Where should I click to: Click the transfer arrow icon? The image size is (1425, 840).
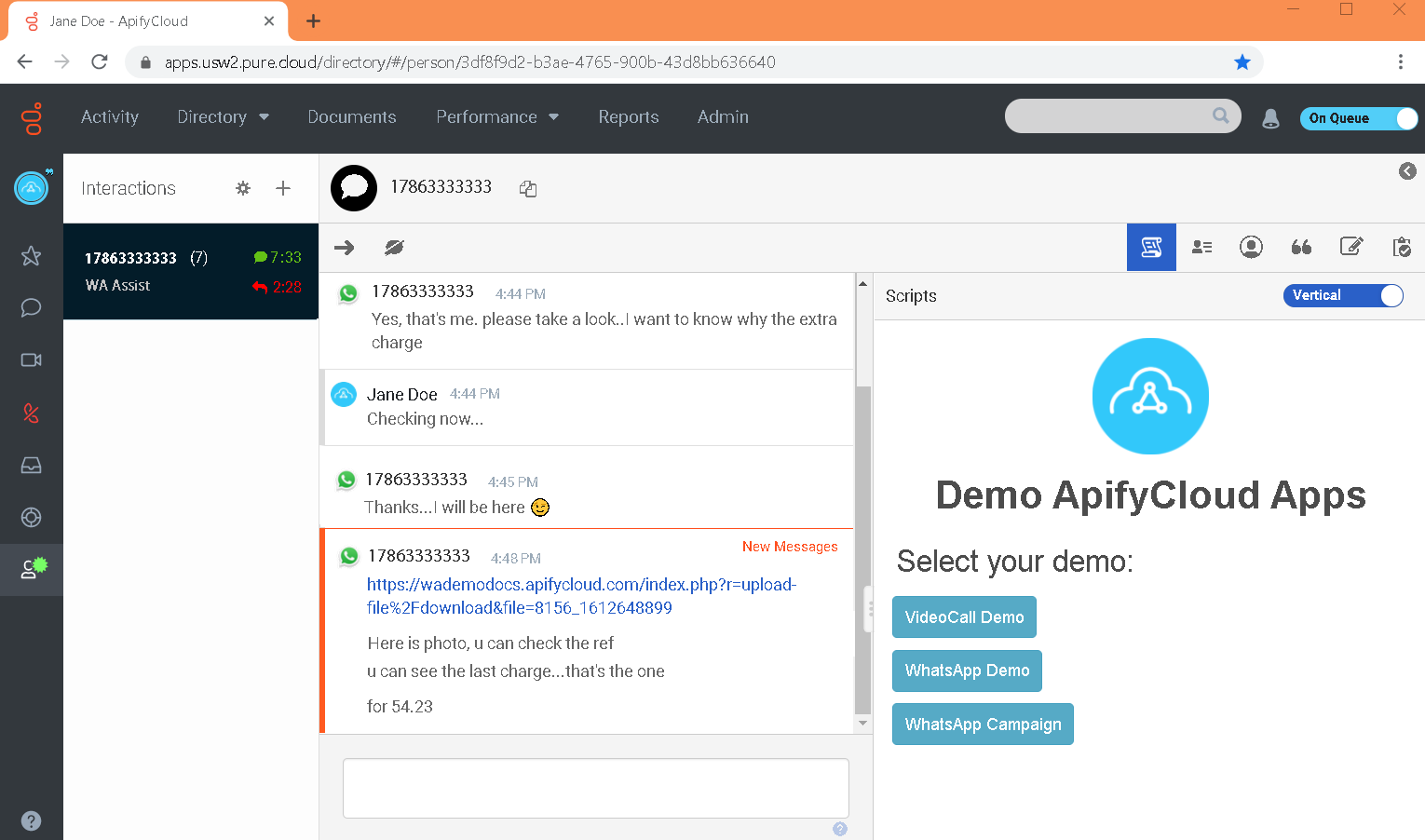(345, 248)
